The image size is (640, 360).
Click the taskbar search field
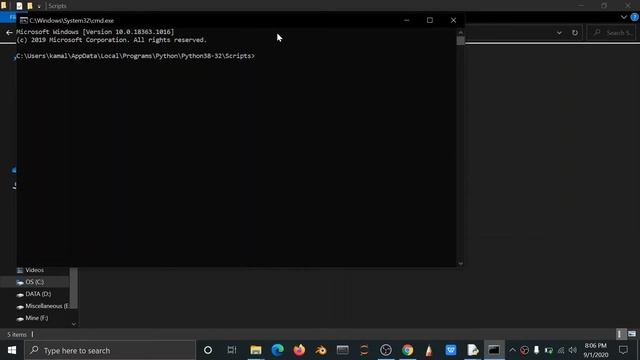click(110, 350)
